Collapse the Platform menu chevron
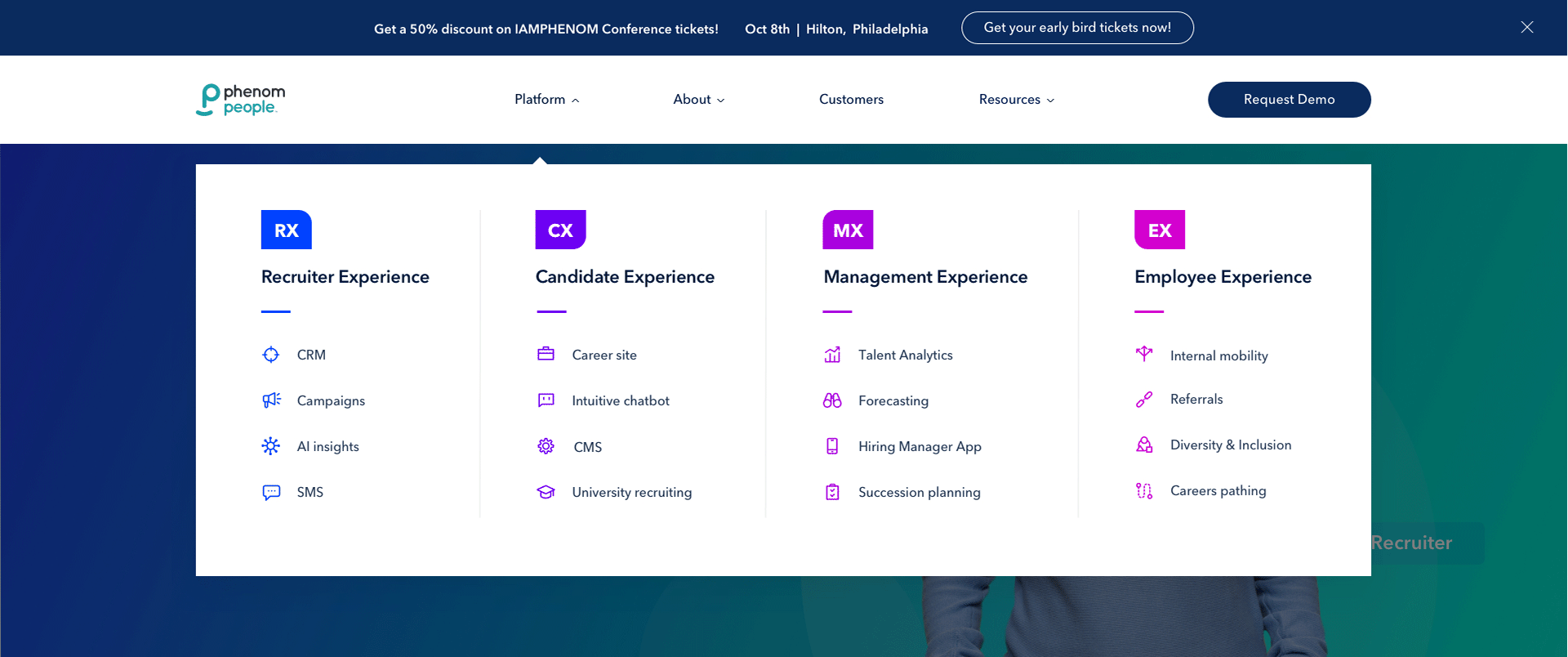This screenshot has height=657, width=1568. pos(576,101)
